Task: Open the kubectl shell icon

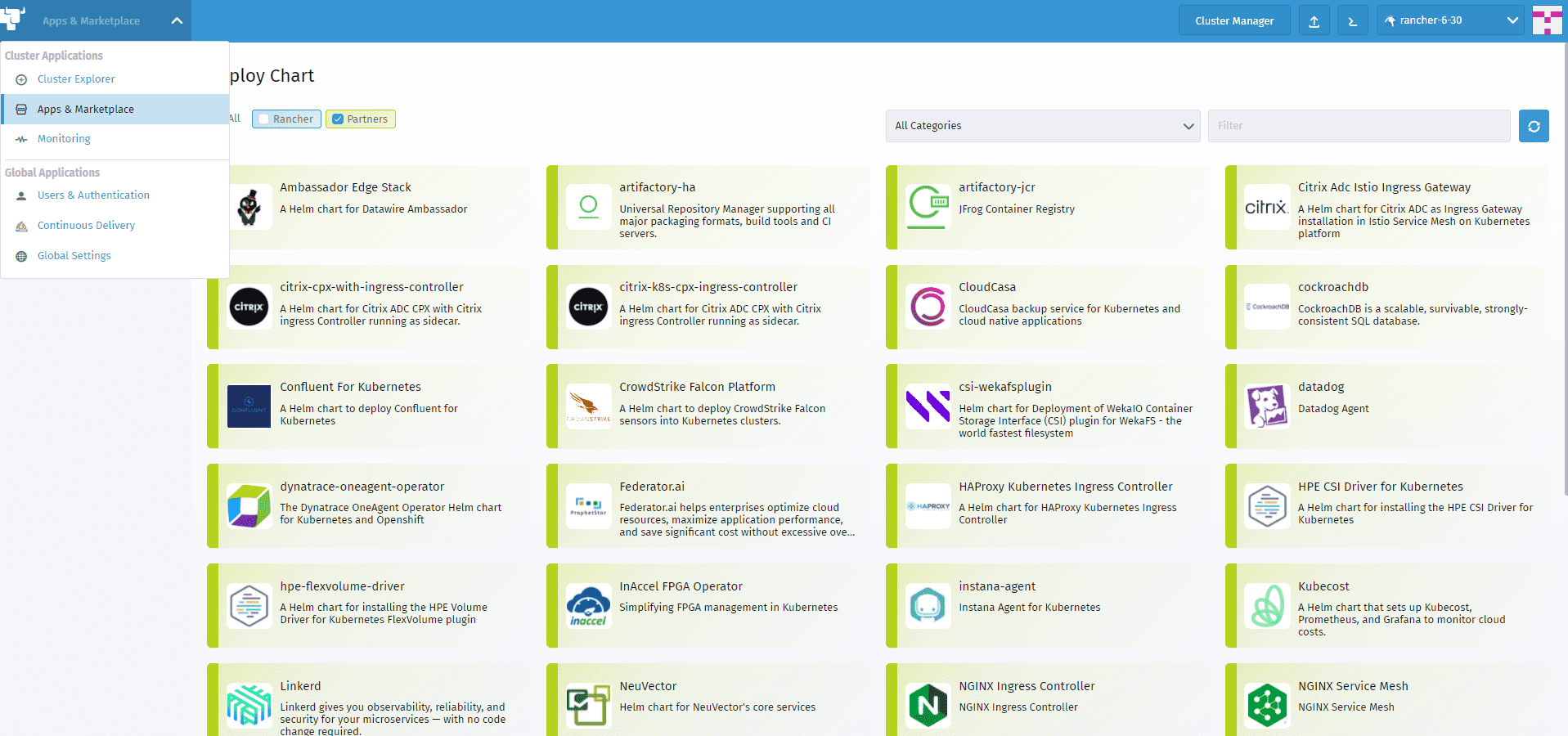Action: [1353, 21]
